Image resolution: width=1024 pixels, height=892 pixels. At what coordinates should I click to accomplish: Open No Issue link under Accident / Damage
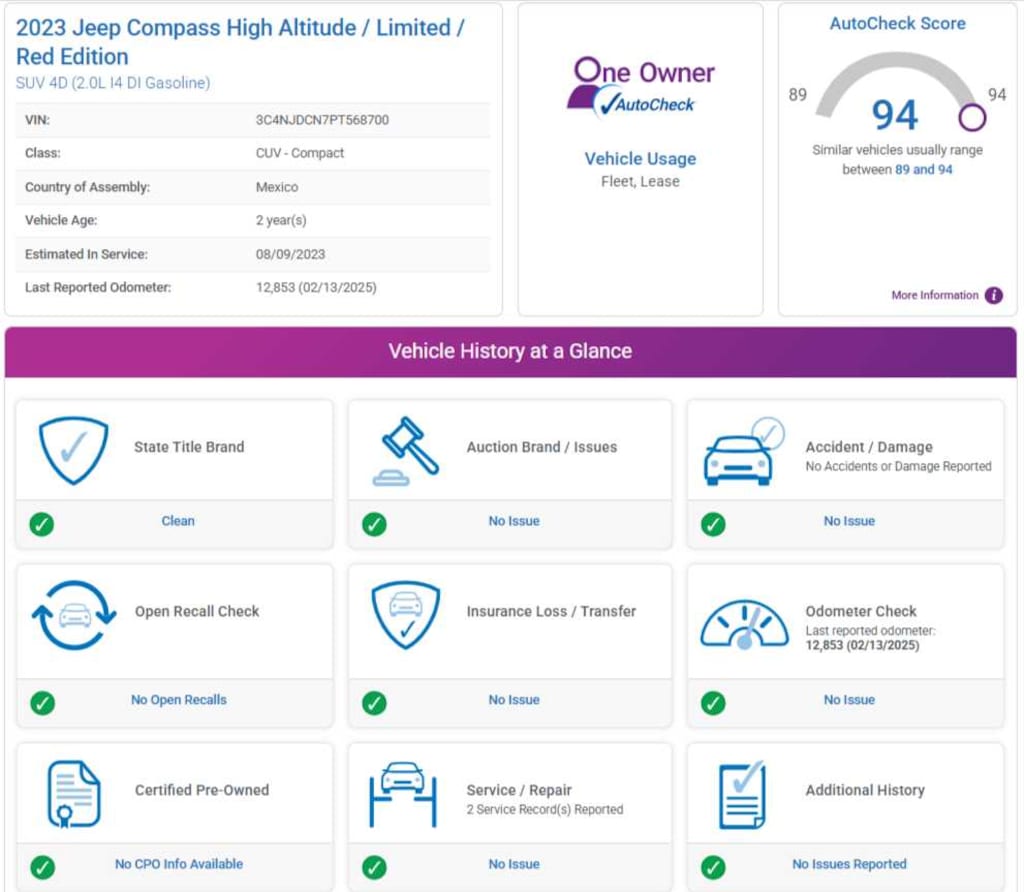[849, 521]
